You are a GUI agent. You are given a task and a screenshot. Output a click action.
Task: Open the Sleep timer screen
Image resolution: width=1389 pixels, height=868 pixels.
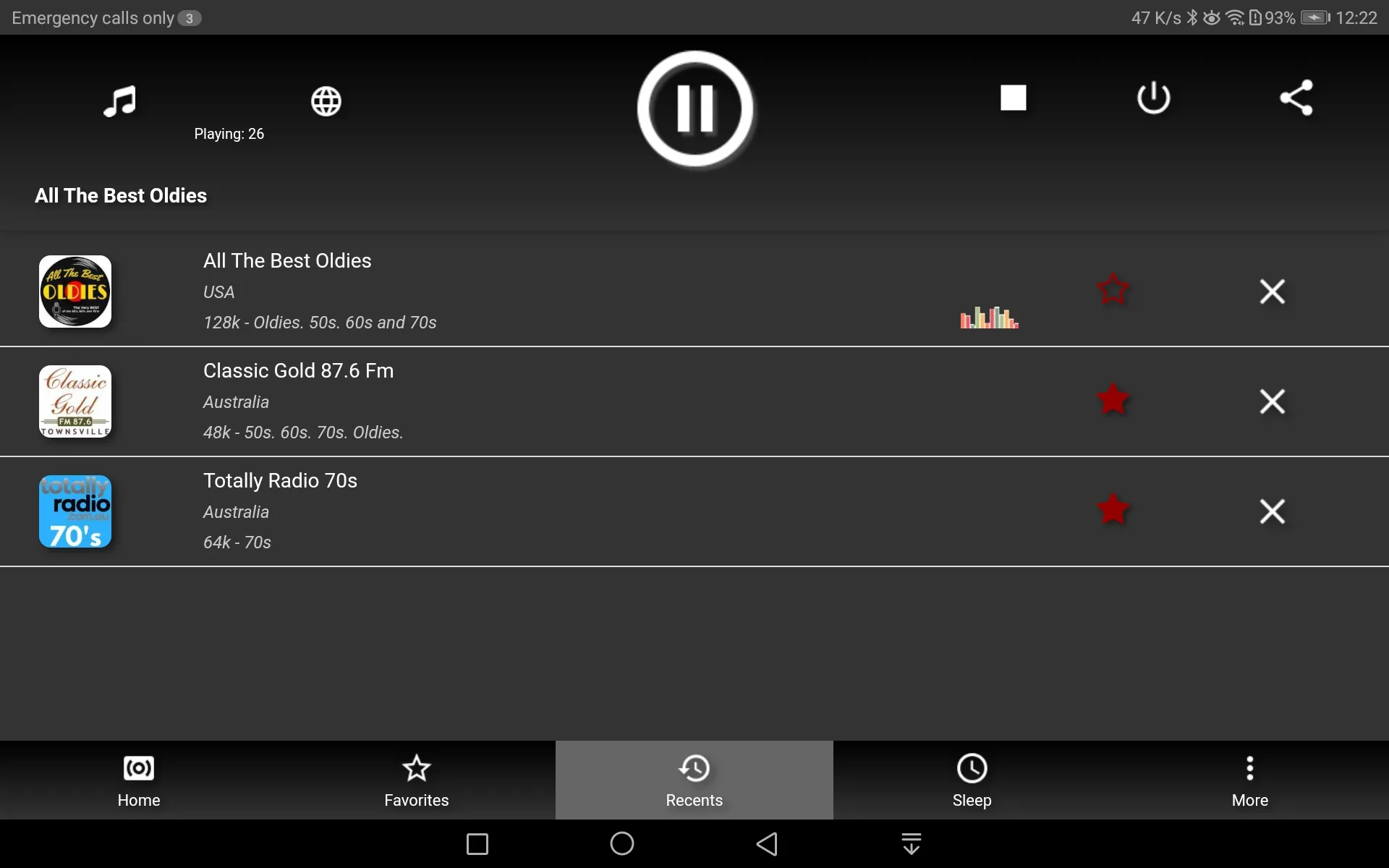point(972,779)
